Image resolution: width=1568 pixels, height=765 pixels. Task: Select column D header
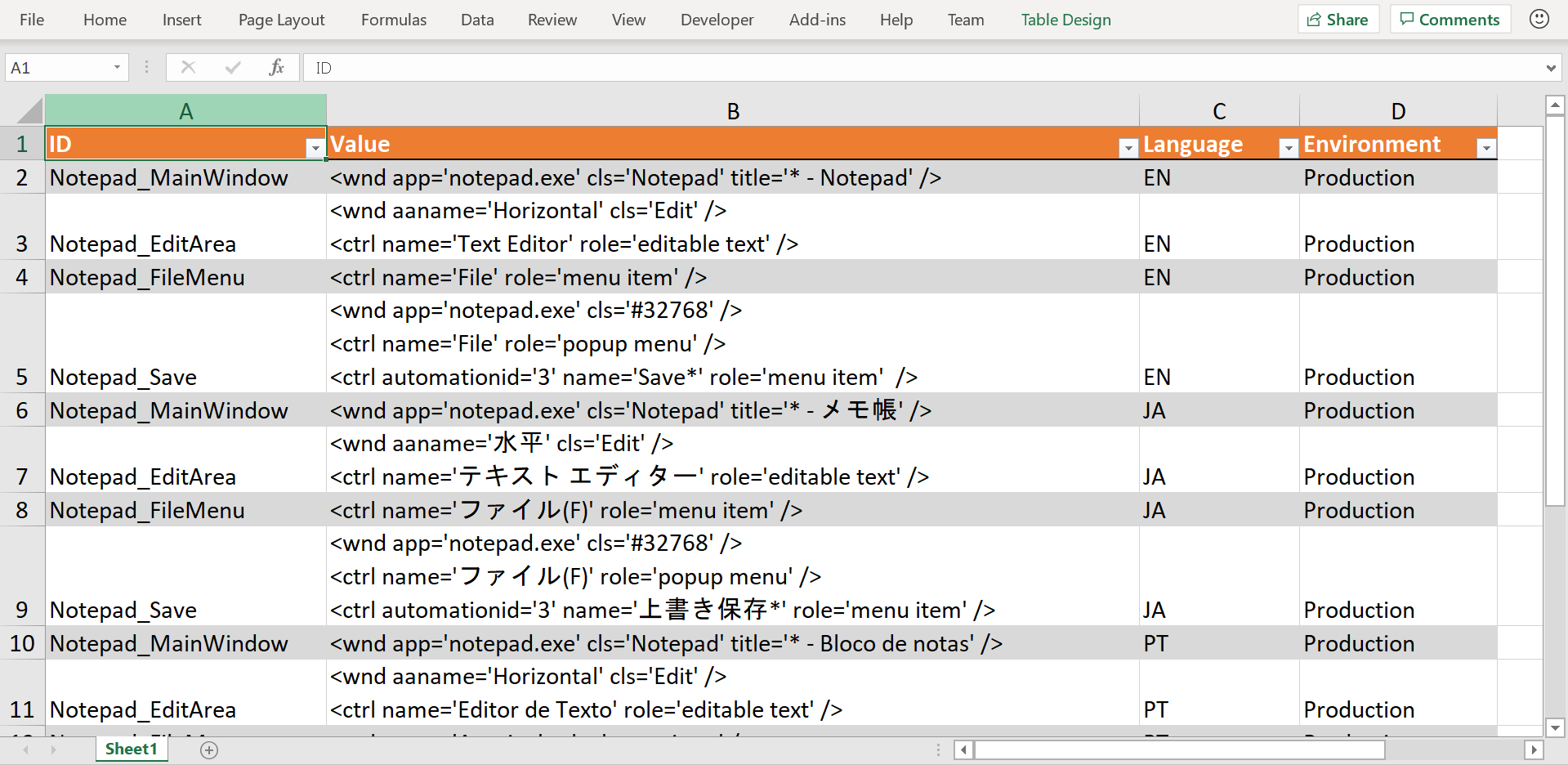(1398, 110)
